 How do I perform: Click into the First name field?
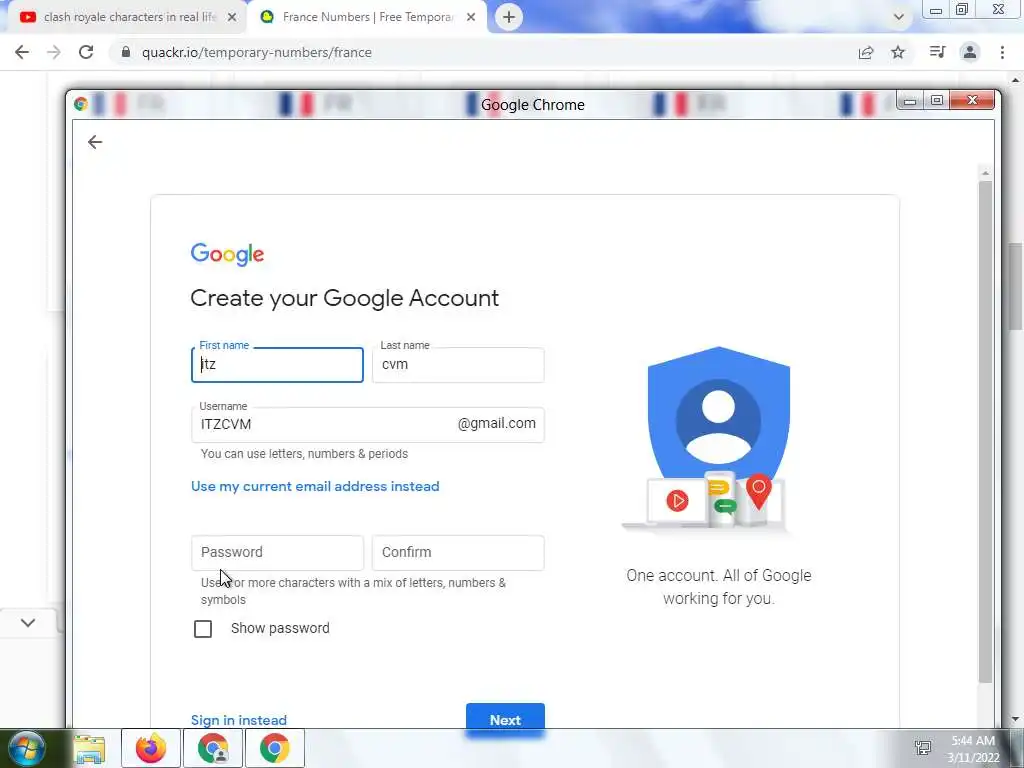[x=277, y=364]
